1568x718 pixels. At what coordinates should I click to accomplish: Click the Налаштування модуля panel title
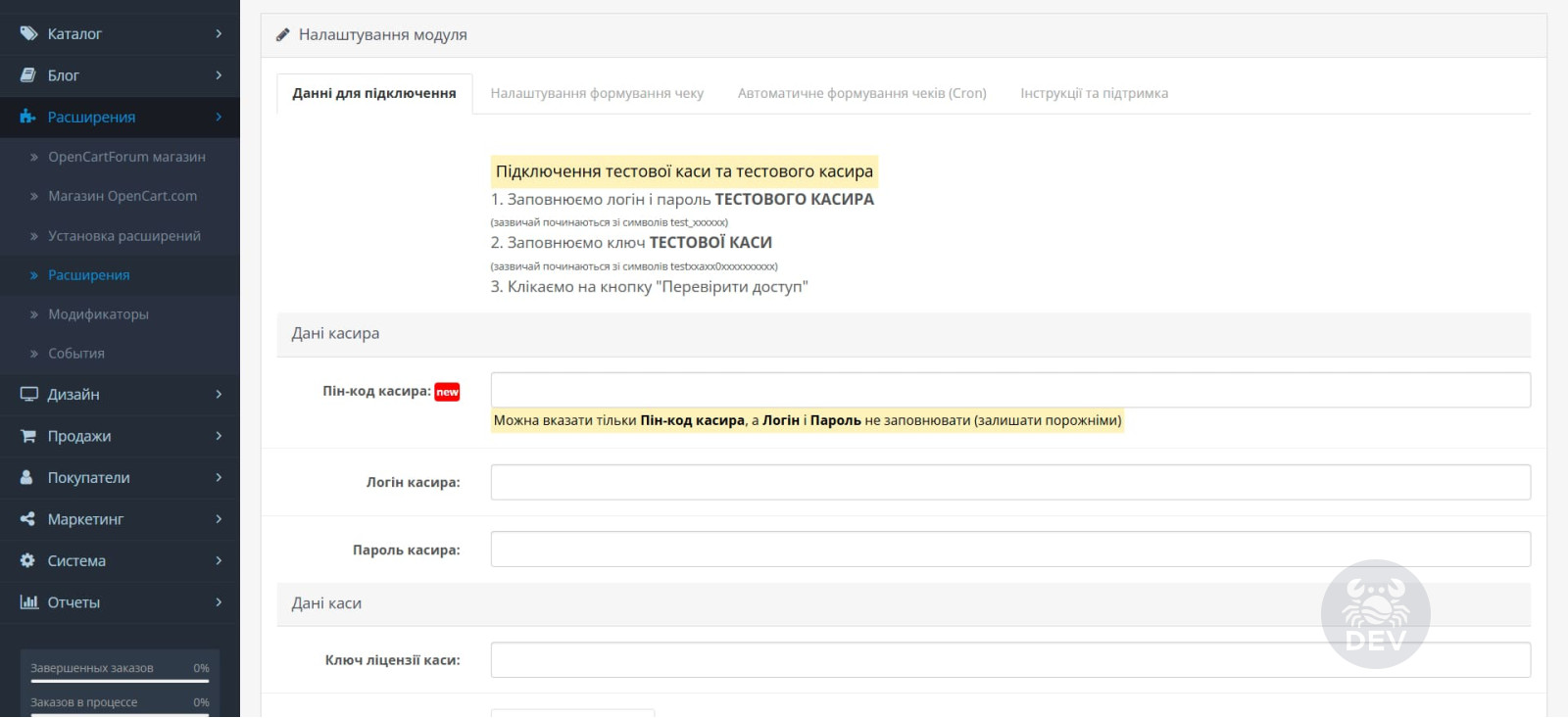(x=383, y=34)
